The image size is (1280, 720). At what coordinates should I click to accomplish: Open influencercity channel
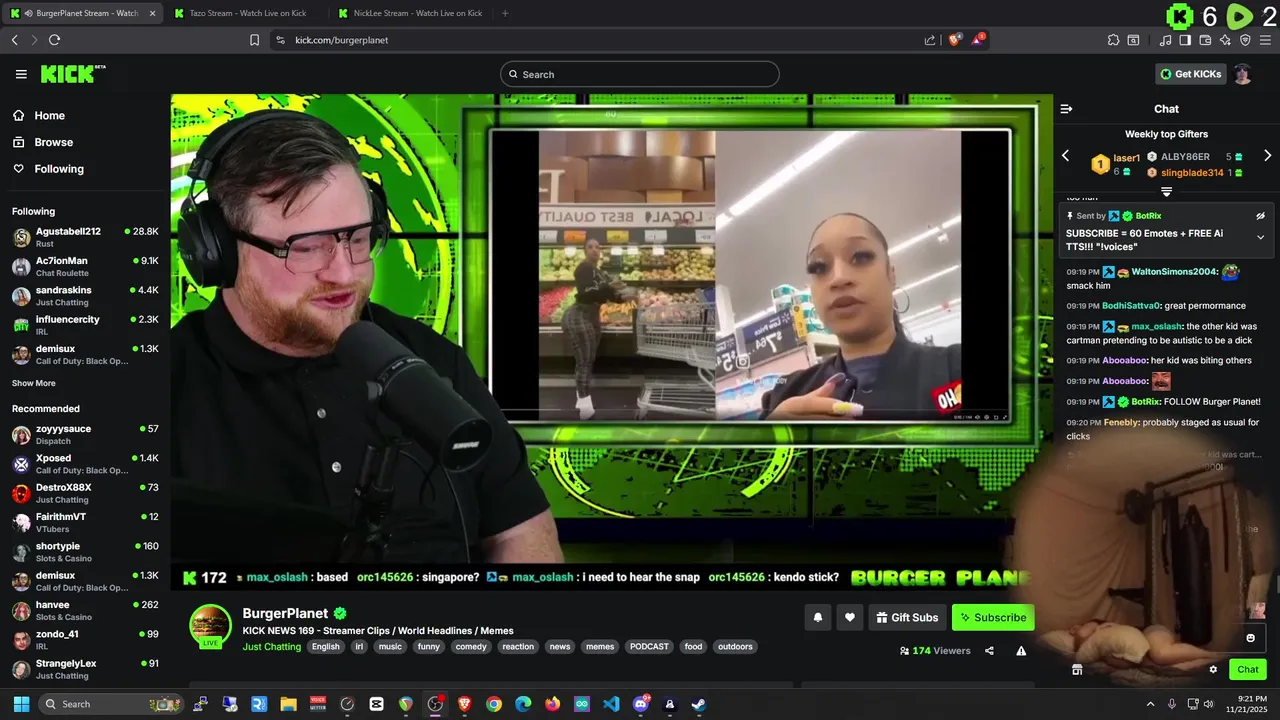[x=85, y=325]
